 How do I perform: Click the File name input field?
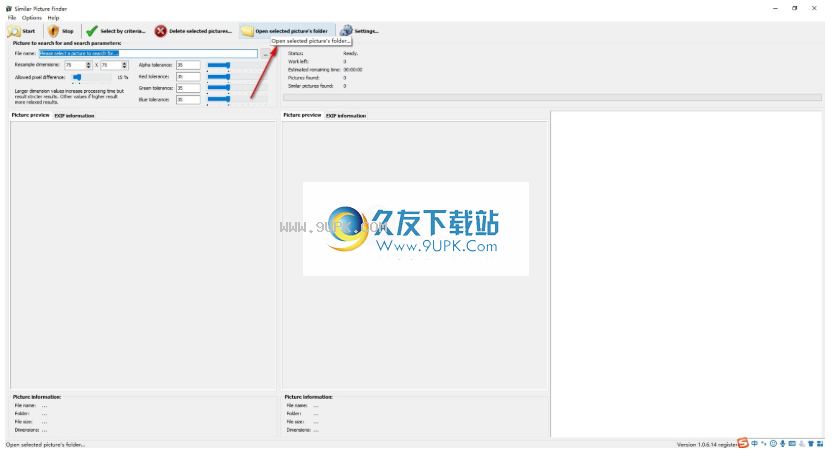(x=148, y=54)
